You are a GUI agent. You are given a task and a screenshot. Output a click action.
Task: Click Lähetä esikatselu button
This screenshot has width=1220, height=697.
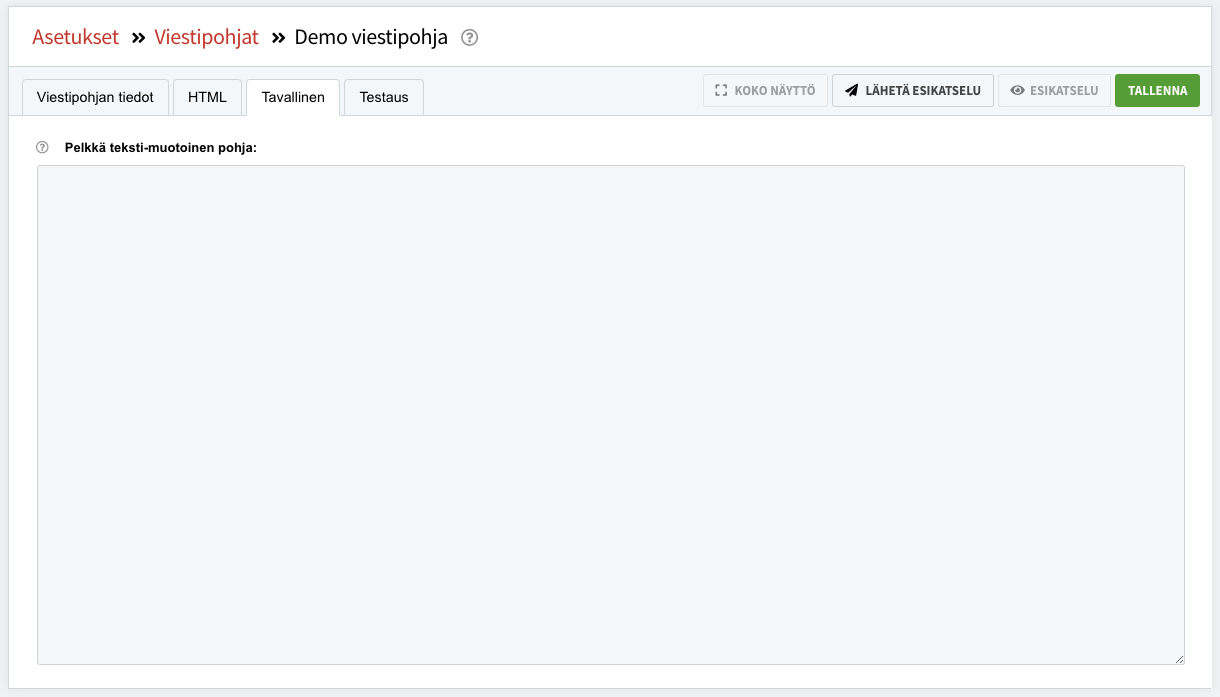tap(913, 90)
